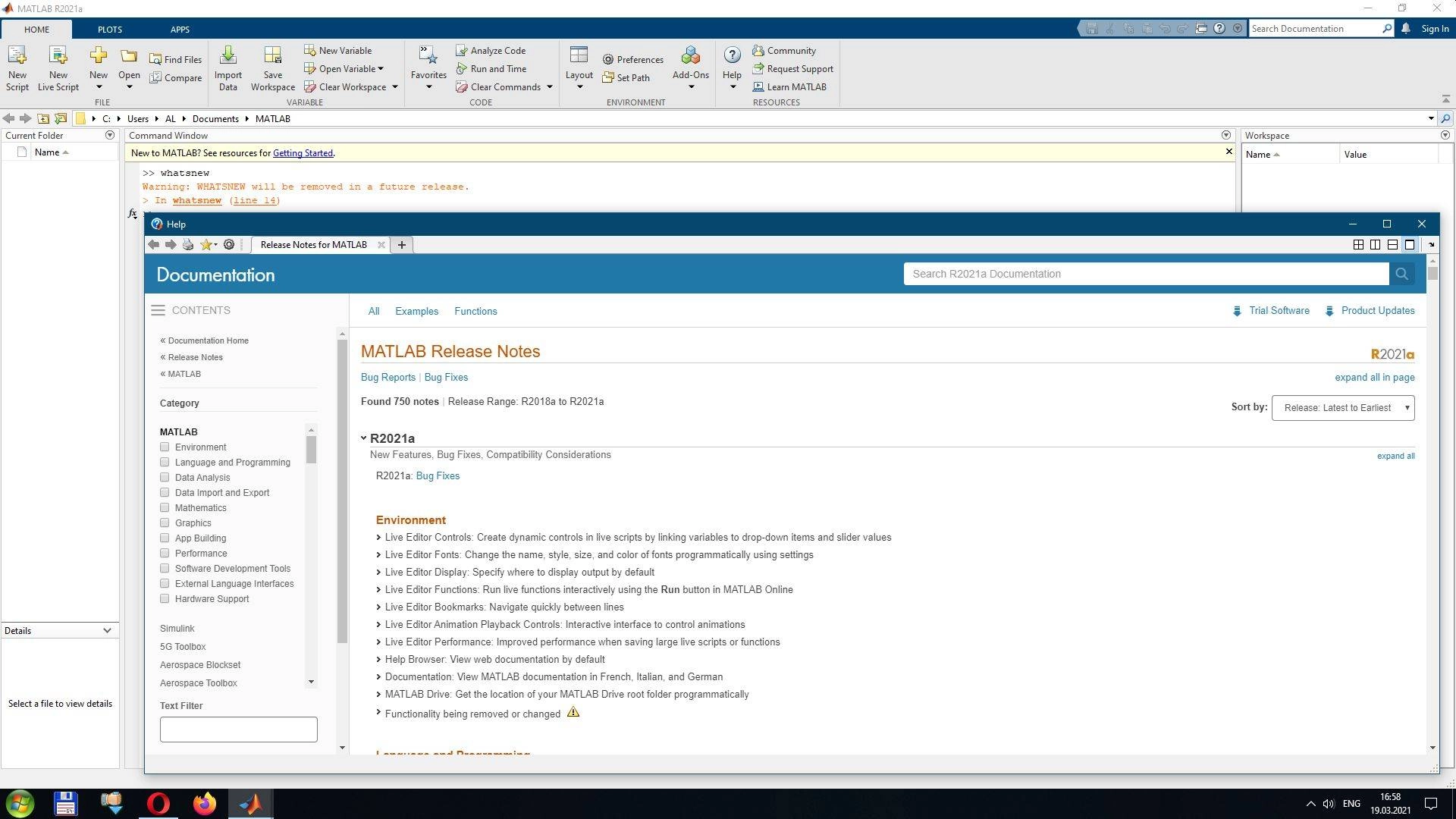Viewport: 1456px width, 819px height.
Task: Submit documentation search with magnifier button
Action: pyautogui.click(x=1401, y=274)
